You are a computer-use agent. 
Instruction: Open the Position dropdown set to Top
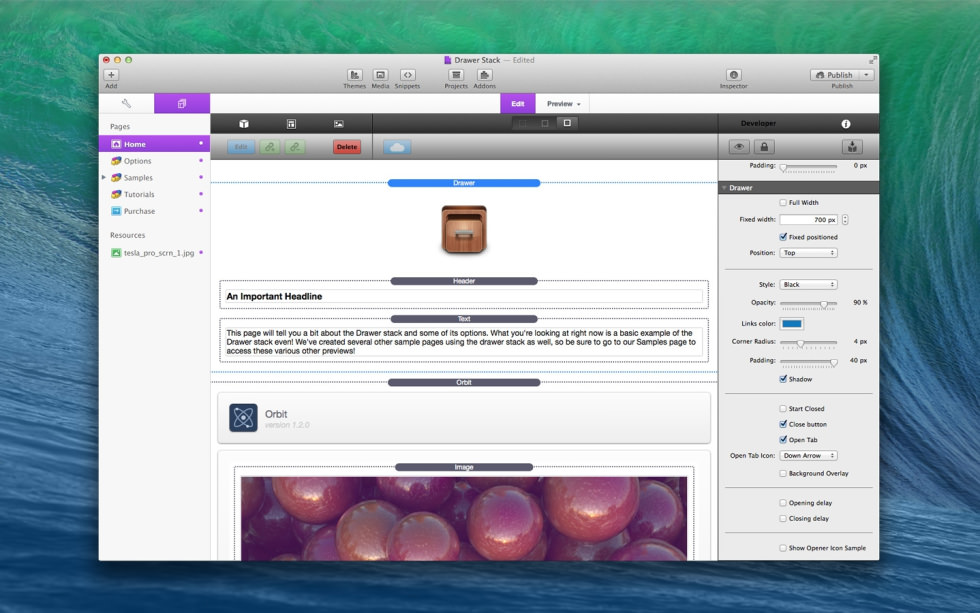pyautogui.click(x=808, y=253)
